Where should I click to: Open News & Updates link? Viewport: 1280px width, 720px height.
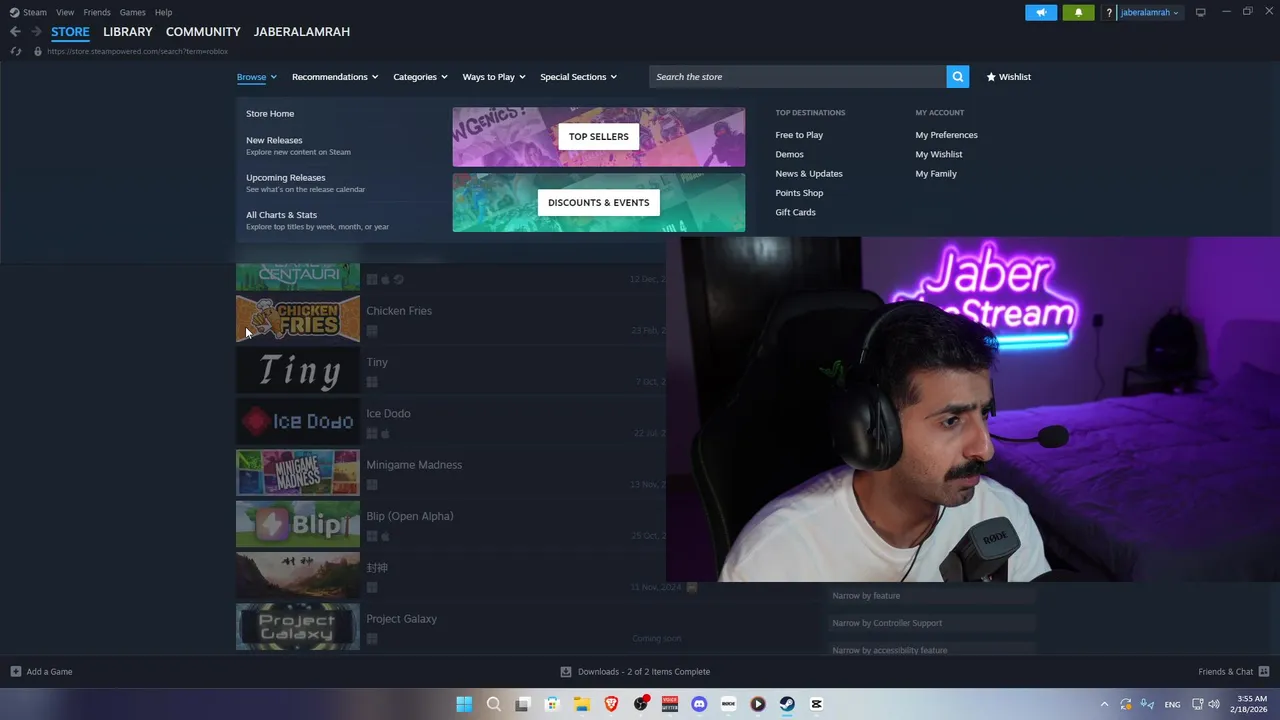(x=809, y=174)
